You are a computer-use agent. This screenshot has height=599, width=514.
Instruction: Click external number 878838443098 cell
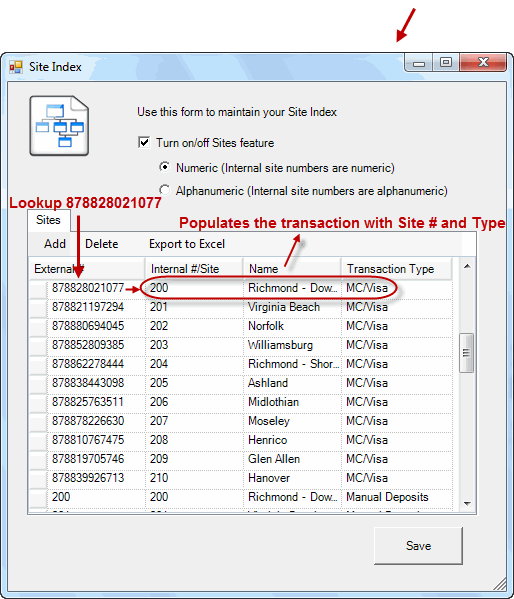(x=96, y=385)
